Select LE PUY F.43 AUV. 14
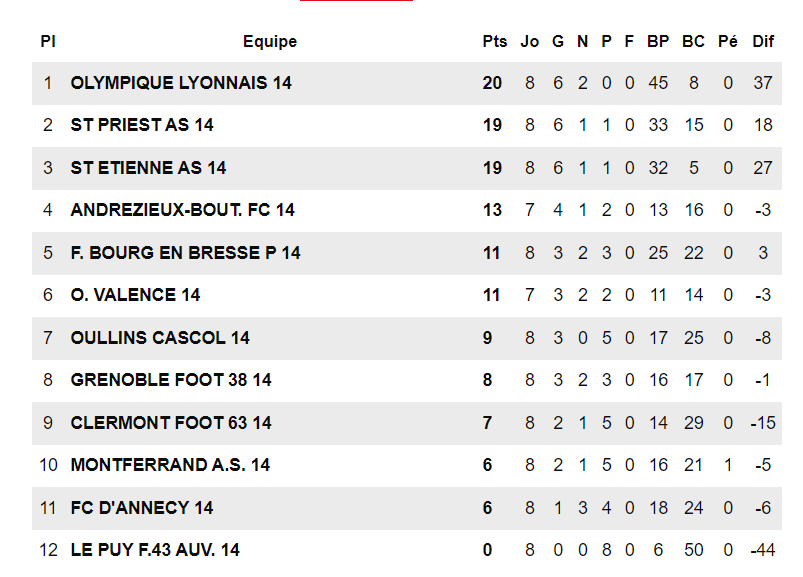The height and width of the screenshot is (577, 803). (x=155, y=550)
